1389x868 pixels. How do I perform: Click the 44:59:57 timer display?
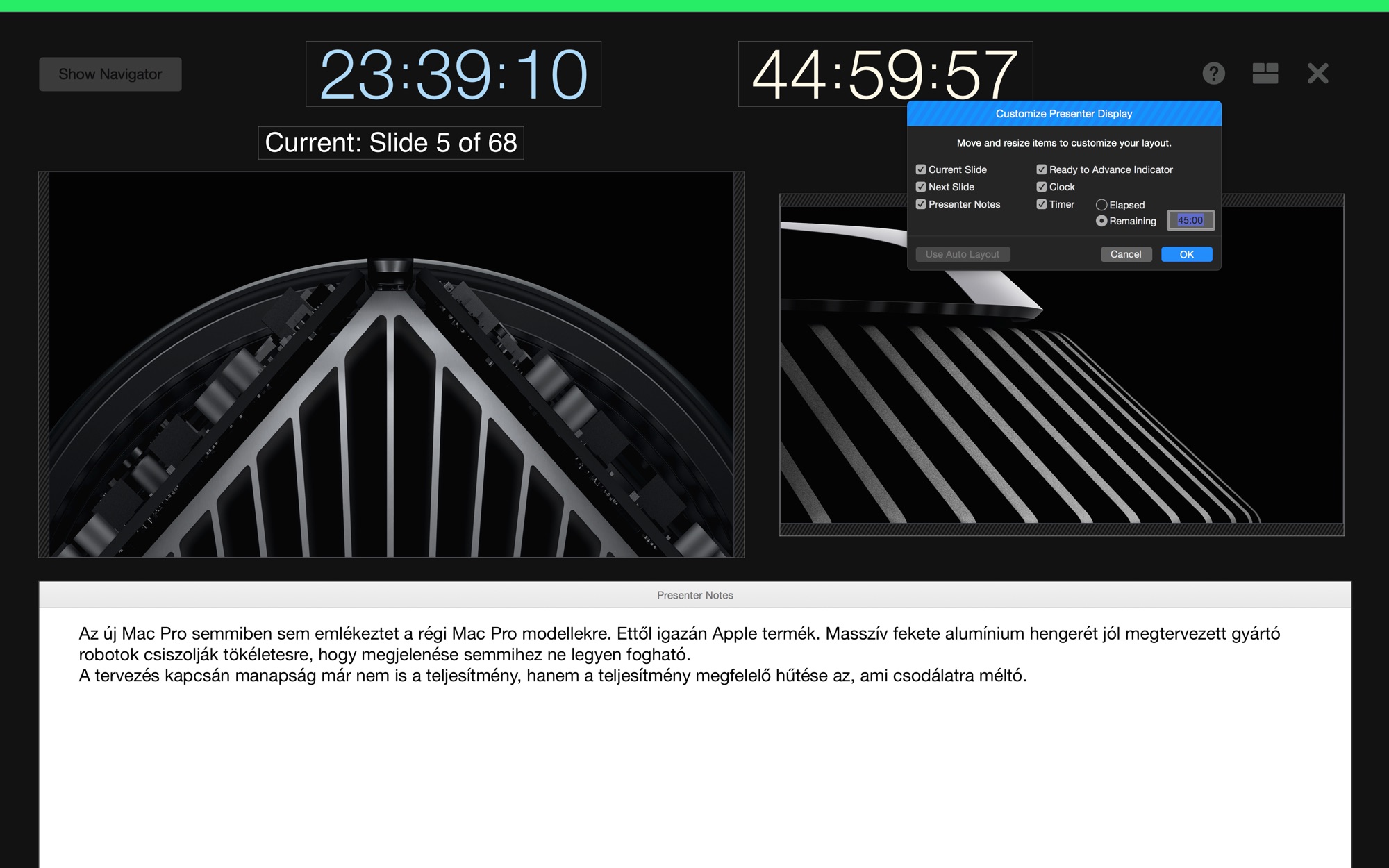885,74
